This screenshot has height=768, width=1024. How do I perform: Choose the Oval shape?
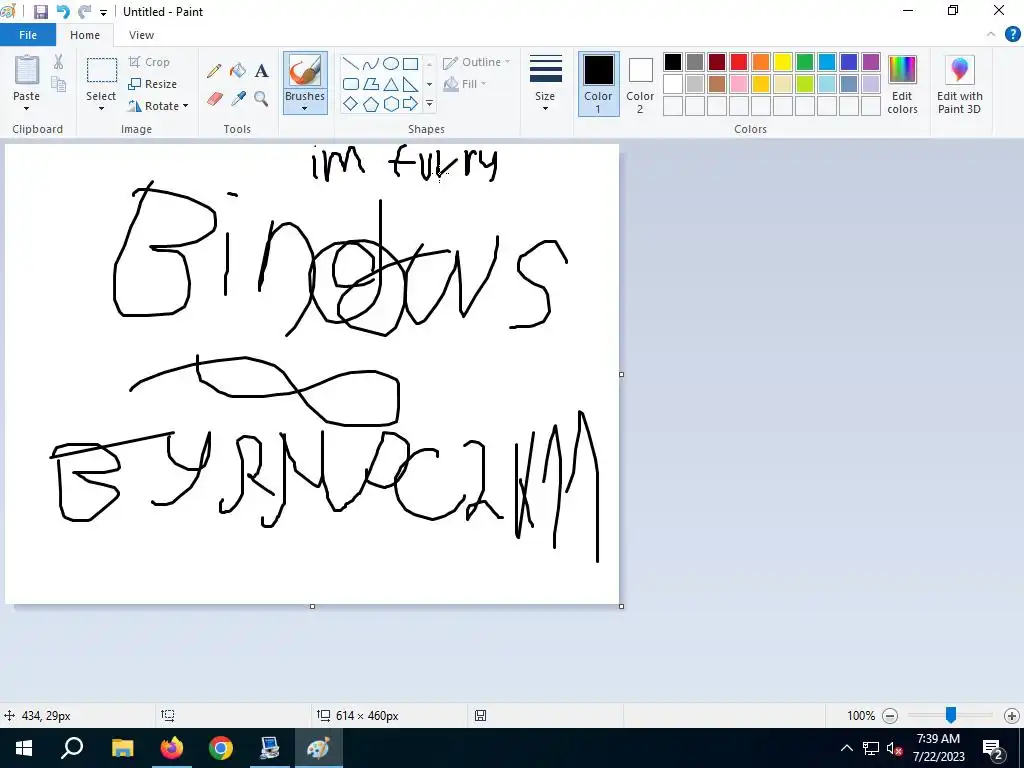point(391,63)
